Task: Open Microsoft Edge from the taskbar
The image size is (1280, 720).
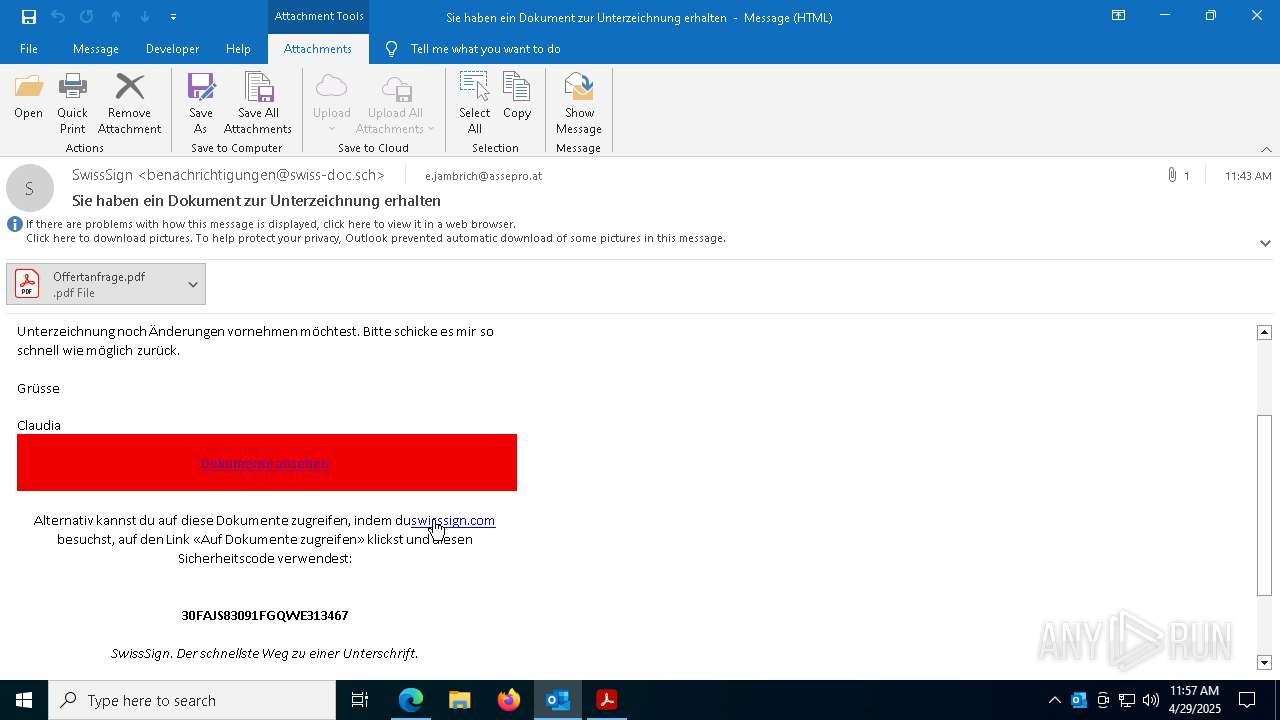Action: pyautogui.click(x=411, y=700)
